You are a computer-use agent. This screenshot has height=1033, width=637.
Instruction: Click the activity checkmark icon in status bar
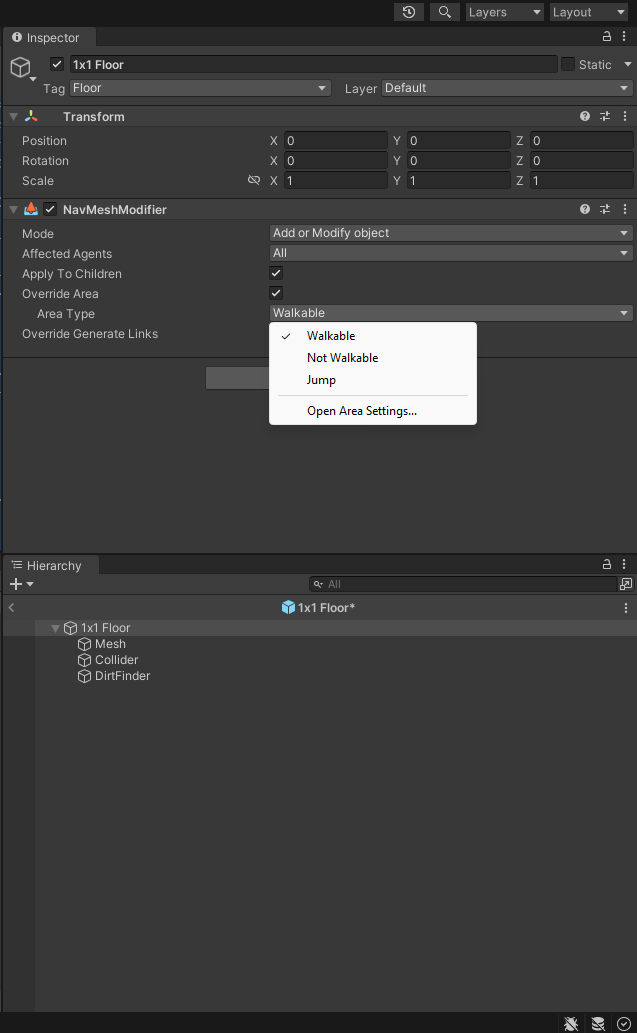tap(624, 1023)
